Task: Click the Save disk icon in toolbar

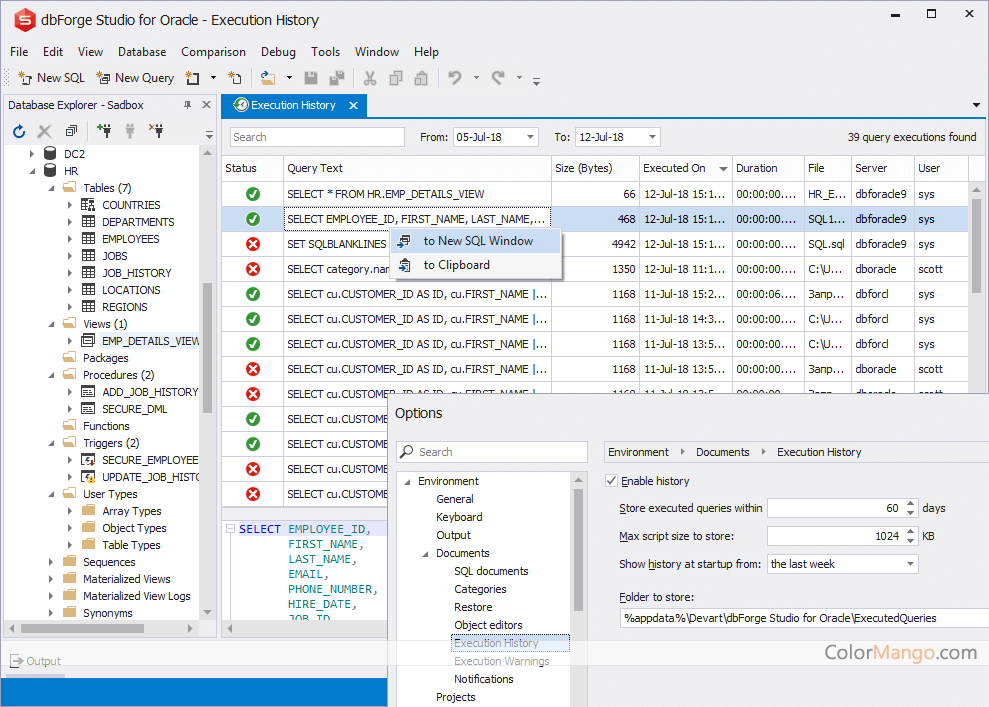Action: [311, 78]
